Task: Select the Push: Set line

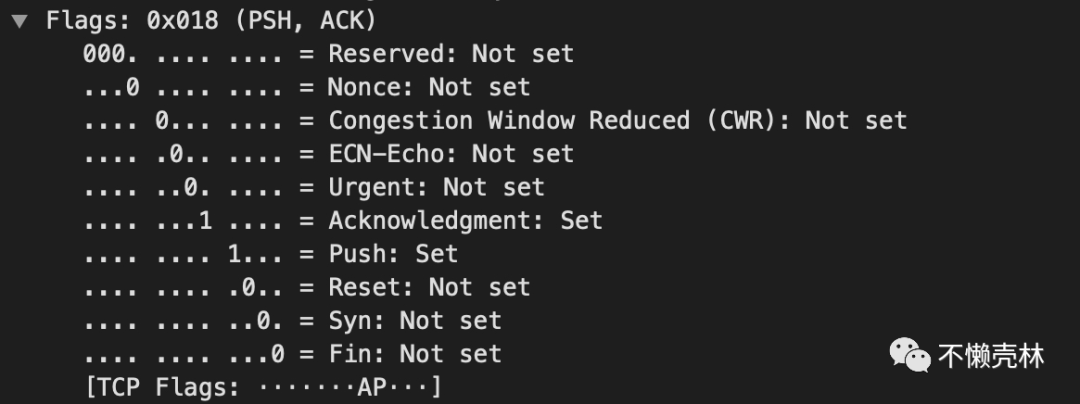Action: (x=270, y=254)
